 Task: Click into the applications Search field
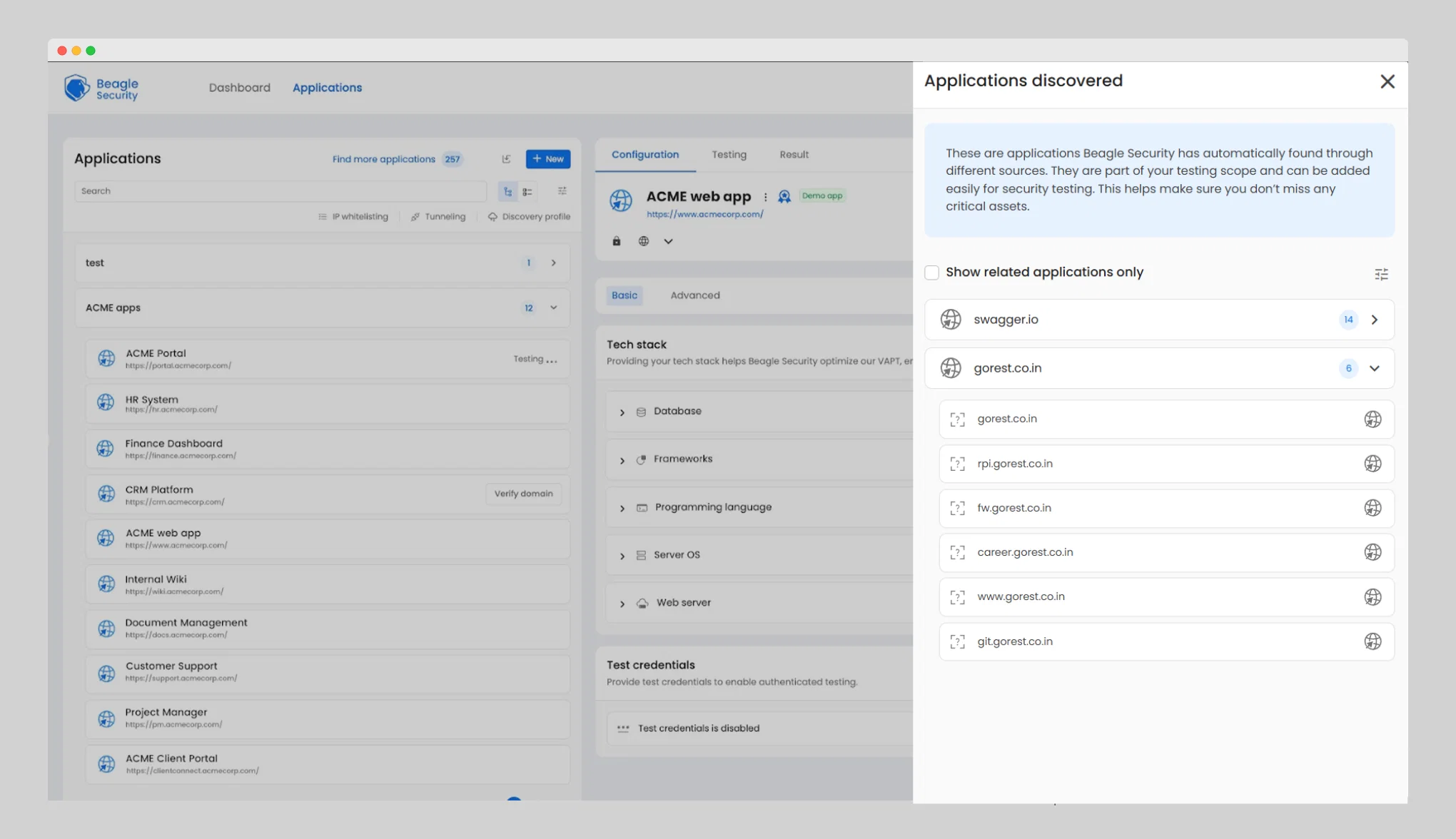[280, 191]
